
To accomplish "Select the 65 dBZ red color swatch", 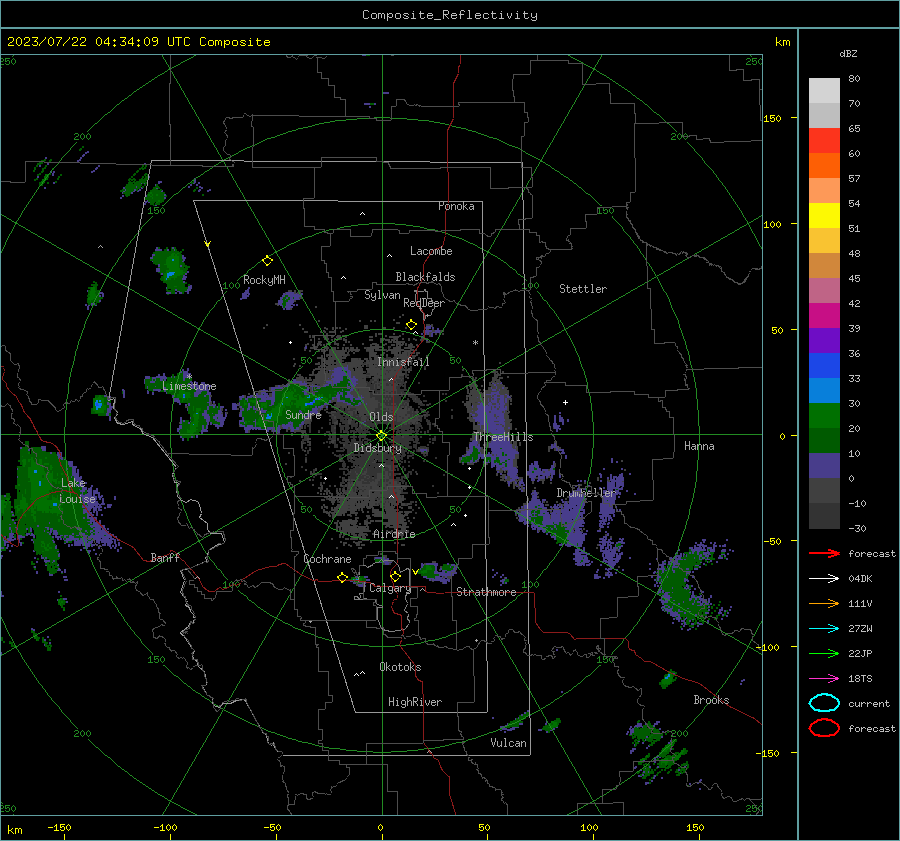I will (x=824, y=140).
